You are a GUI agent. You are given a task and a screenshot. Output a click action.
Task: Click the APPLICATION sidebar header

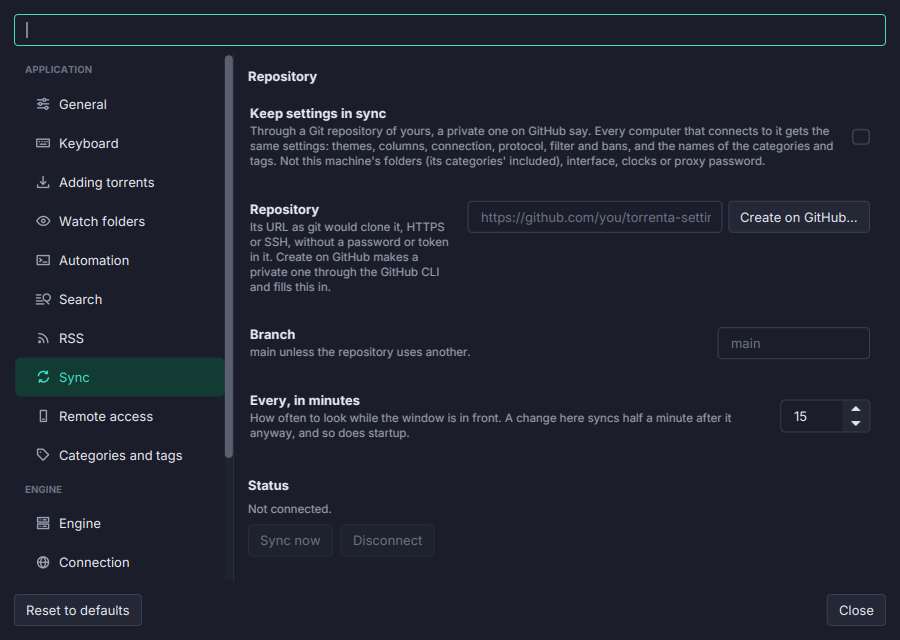pos(59,69)
